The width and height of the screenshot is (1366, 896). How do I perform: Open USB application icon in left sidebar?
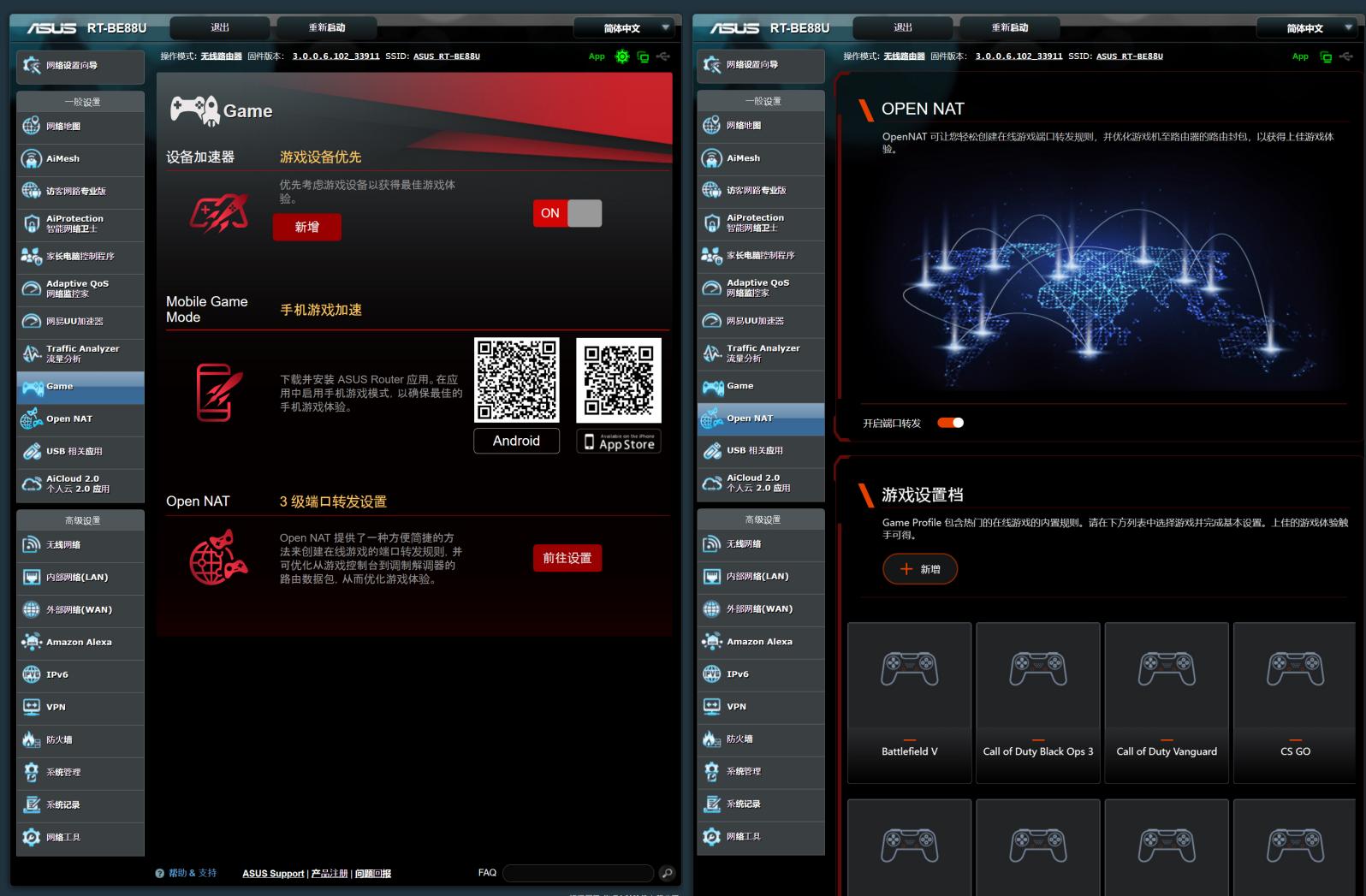click(32, 451)
